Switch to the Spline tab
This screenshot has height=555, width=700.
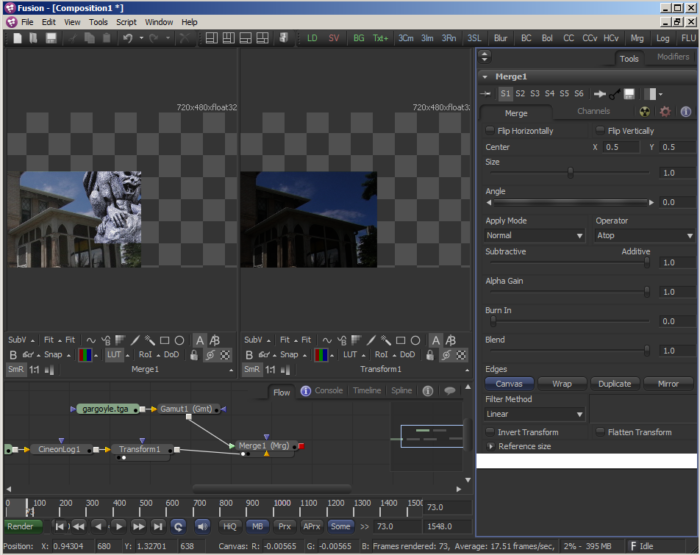pyautogui.click(x=401, y=391)
